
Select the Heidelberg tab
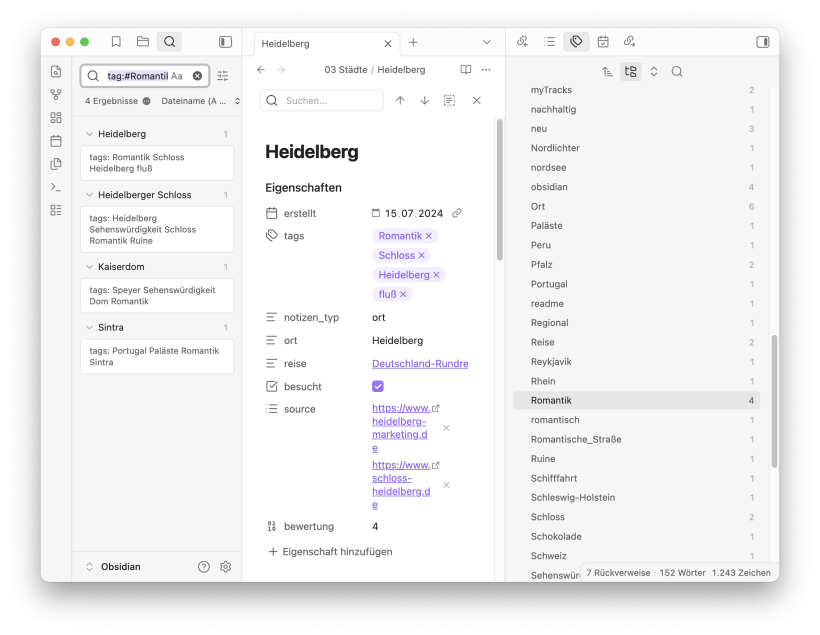[327, 43]
